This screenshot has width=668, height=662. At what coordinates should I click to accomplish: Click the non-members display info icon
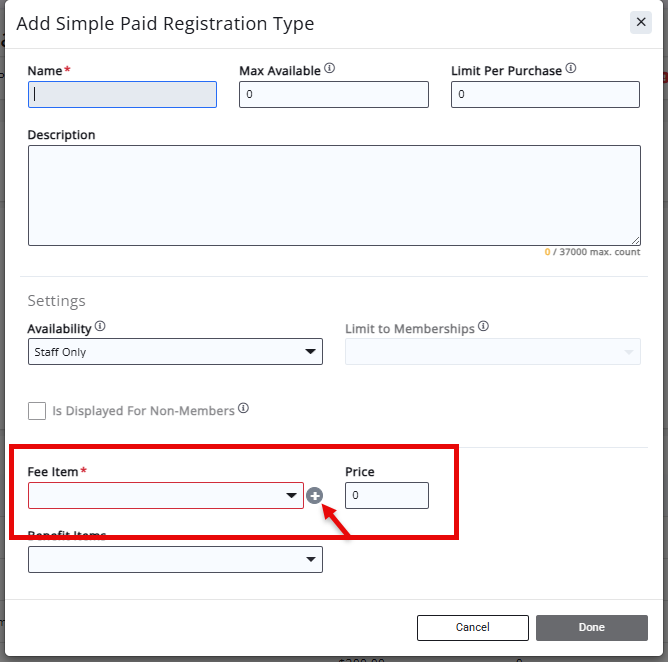click(x=243, y=408)
